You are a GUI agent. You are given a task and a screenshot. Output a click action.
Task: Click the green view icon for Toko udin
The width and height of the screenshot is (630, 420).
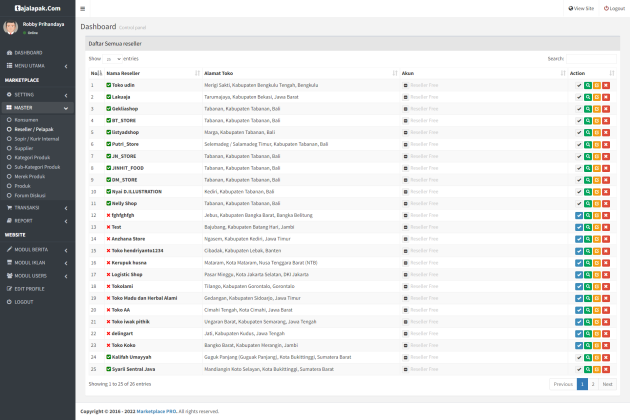[x=588, y=86]
